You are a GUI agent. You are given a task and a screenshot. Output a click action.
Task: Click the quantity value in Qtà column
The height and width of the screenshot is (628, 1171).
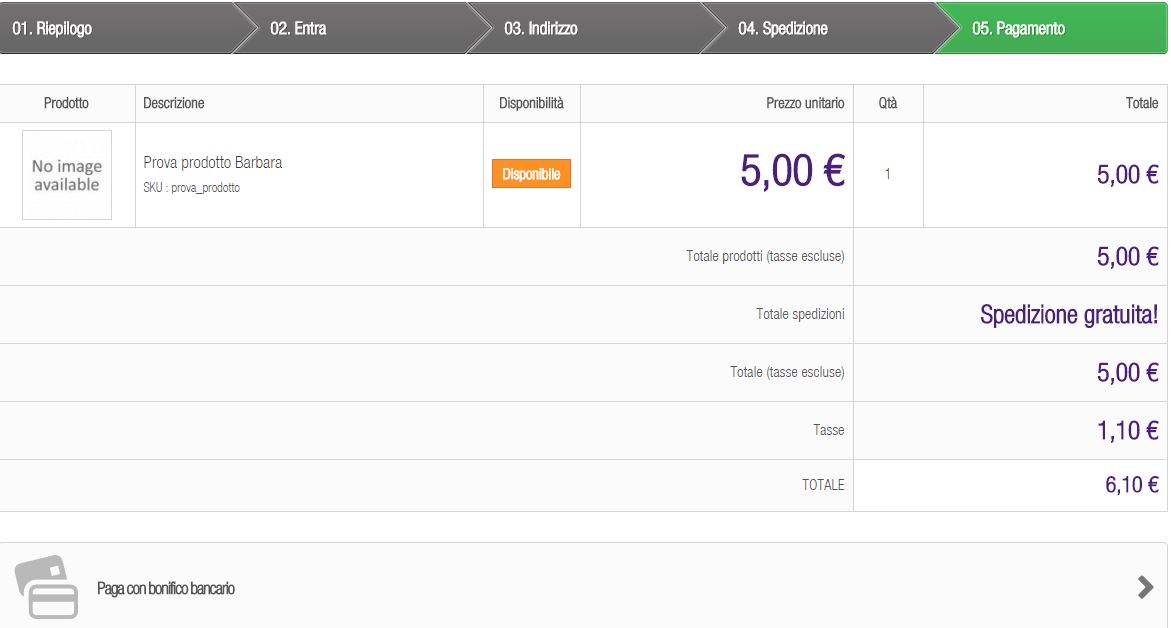point(887,174)
